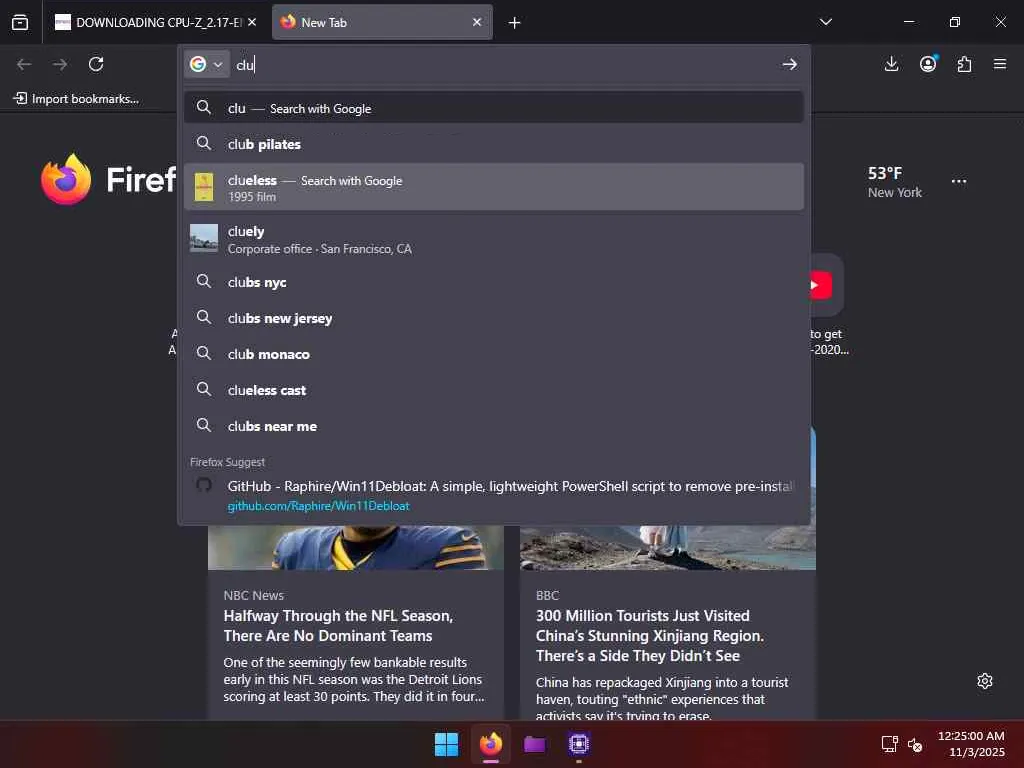Open the Firefox account icon
Screen dimensions: 1024x768
point(928,64)
